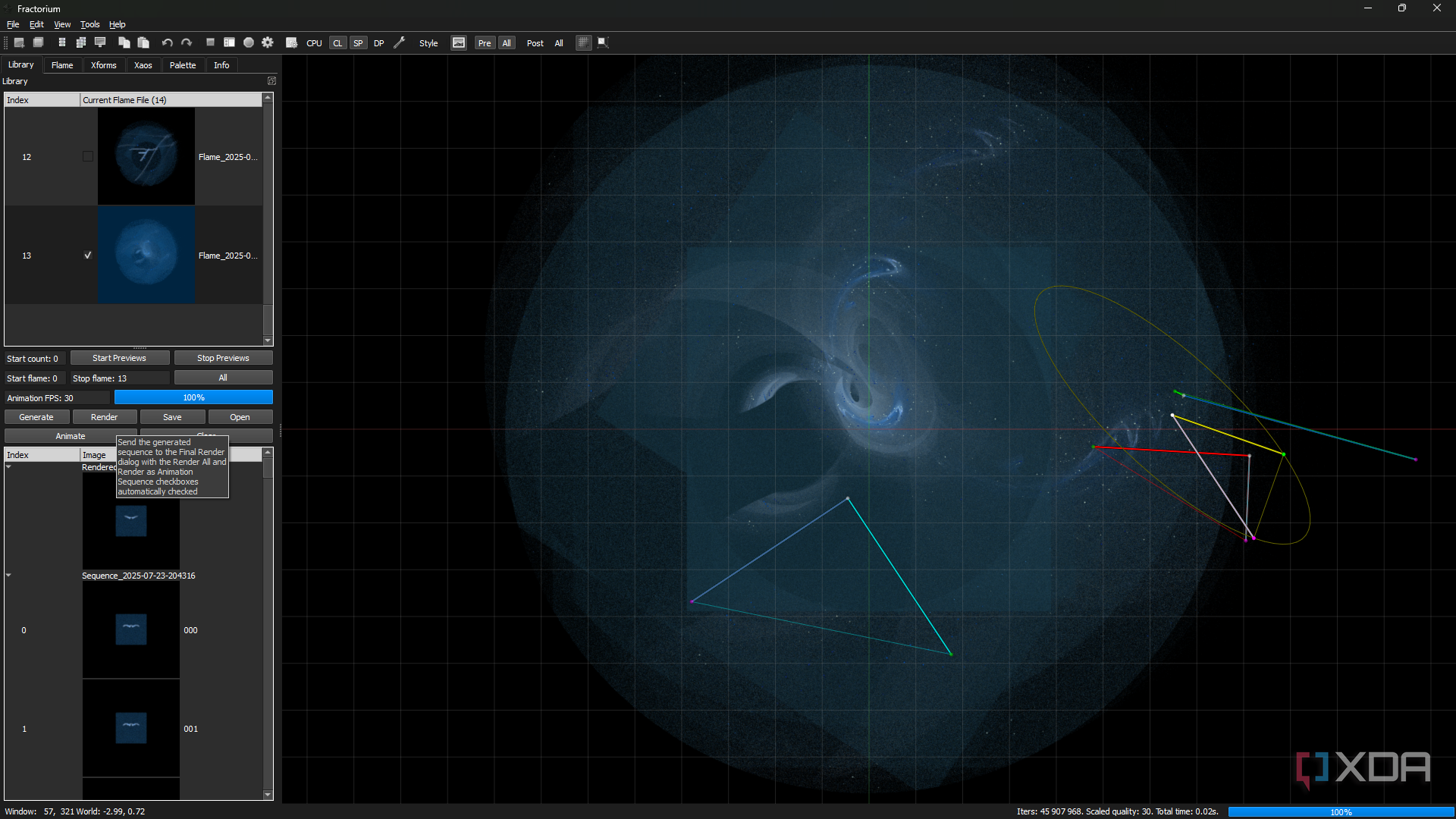Toggle the CL renderer button
Image resolution: width=1456 pixels, height=819 pixels.
(x=337, y=43)
